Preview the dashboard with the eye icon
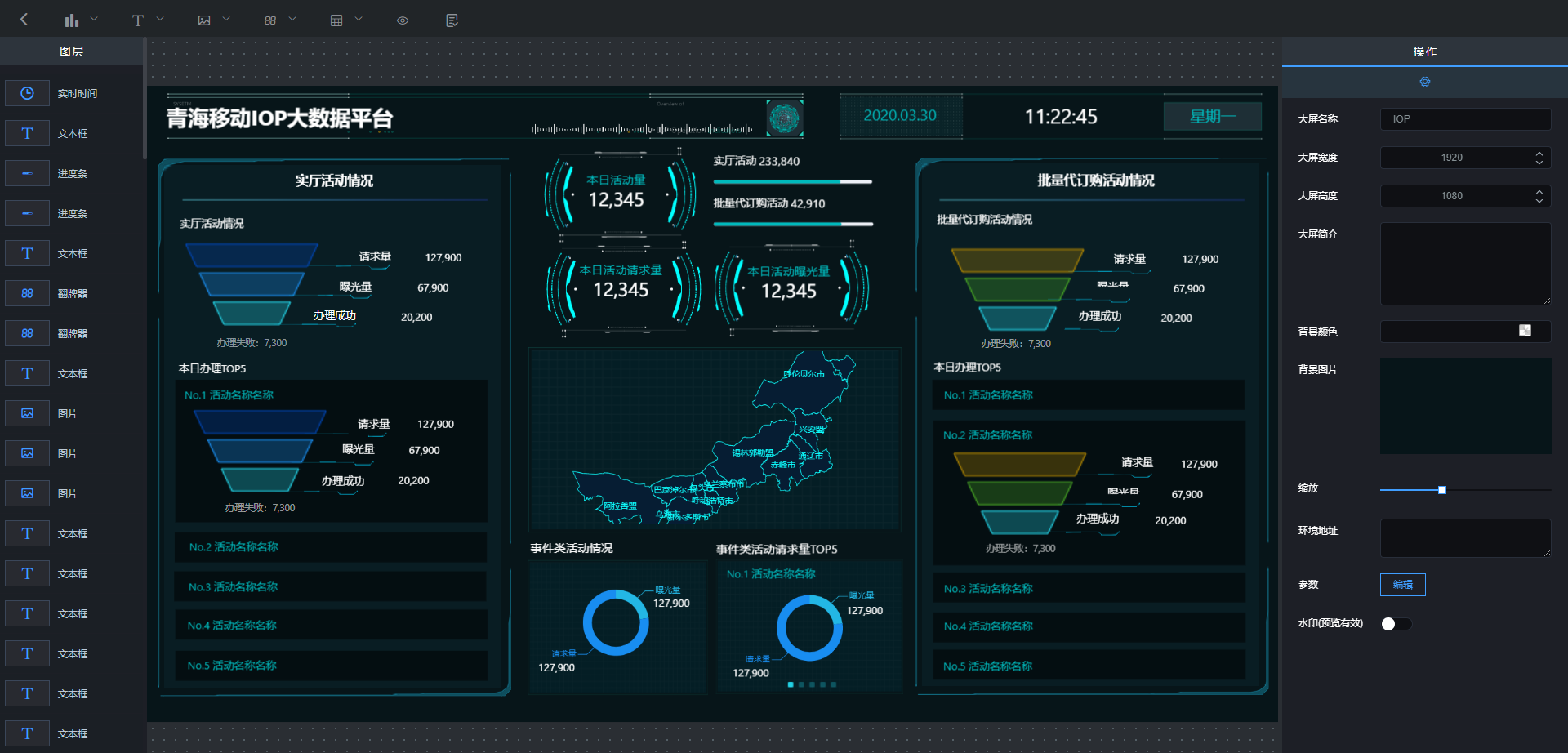The height and width of the screenshot is (753, 1568). 403,20
